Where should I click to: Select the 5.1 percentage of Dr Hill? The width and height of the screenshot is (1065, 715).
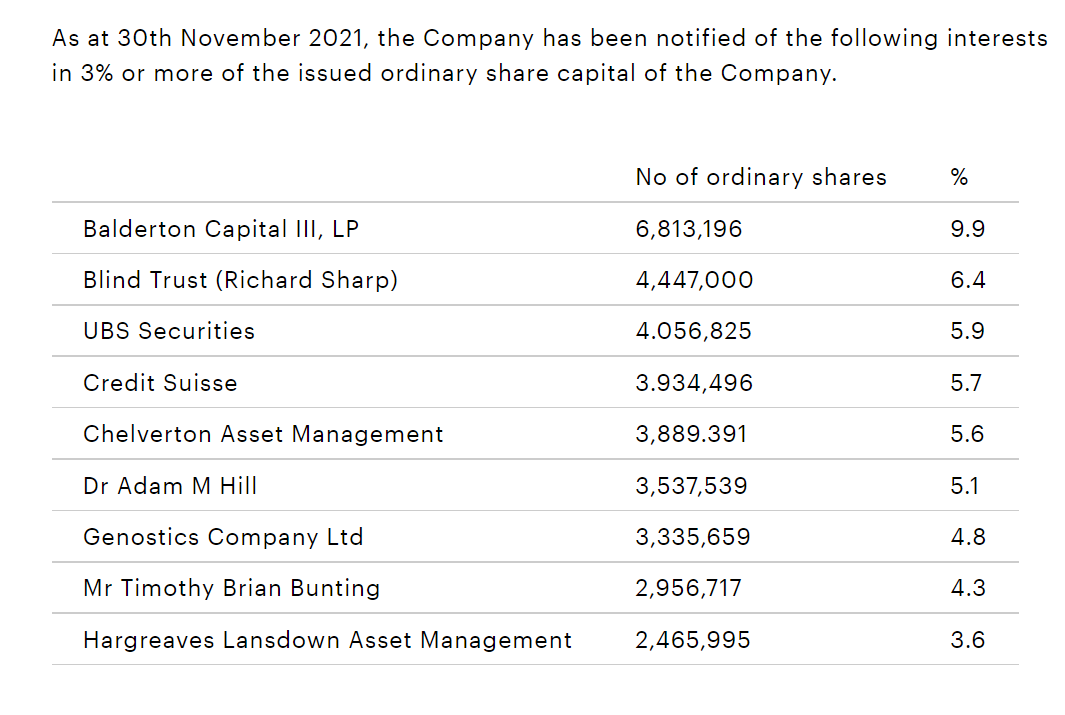pos(964,486)
